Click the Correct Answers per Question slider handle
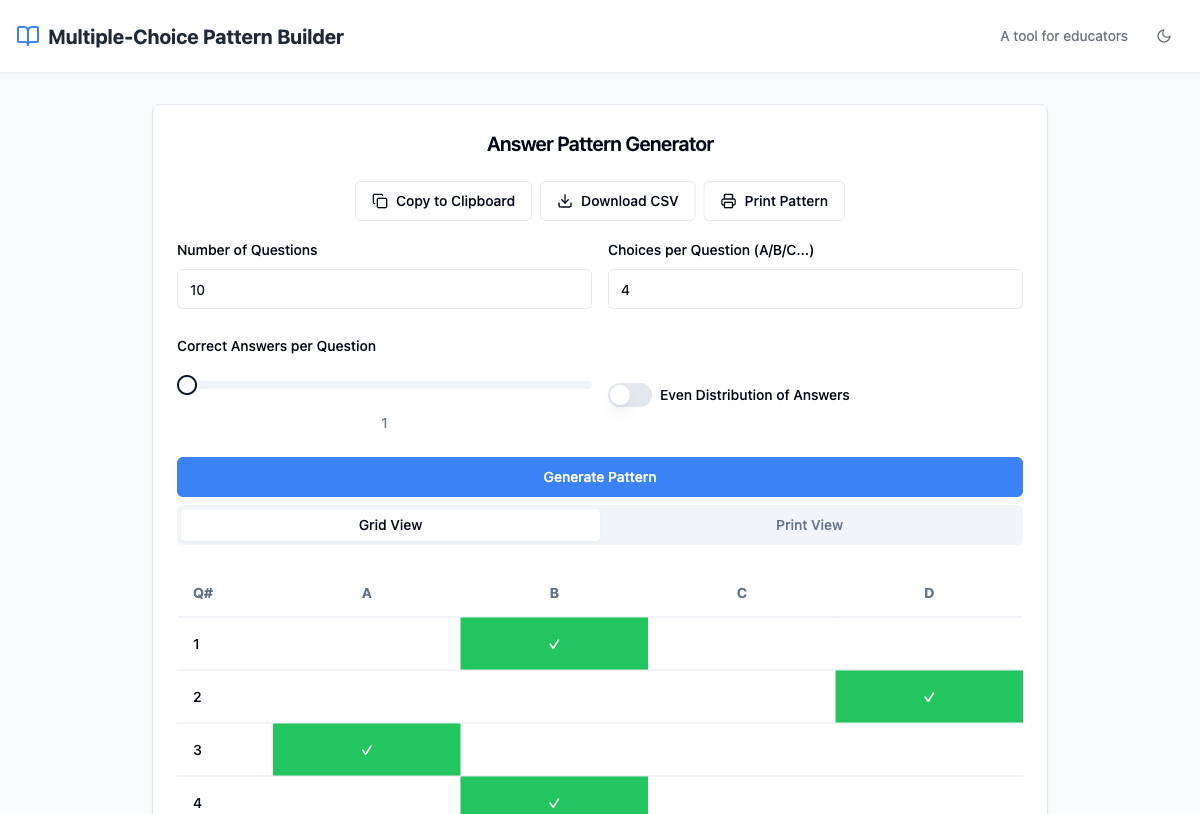The image size is (1200, 814). click(x=187, y=385)
